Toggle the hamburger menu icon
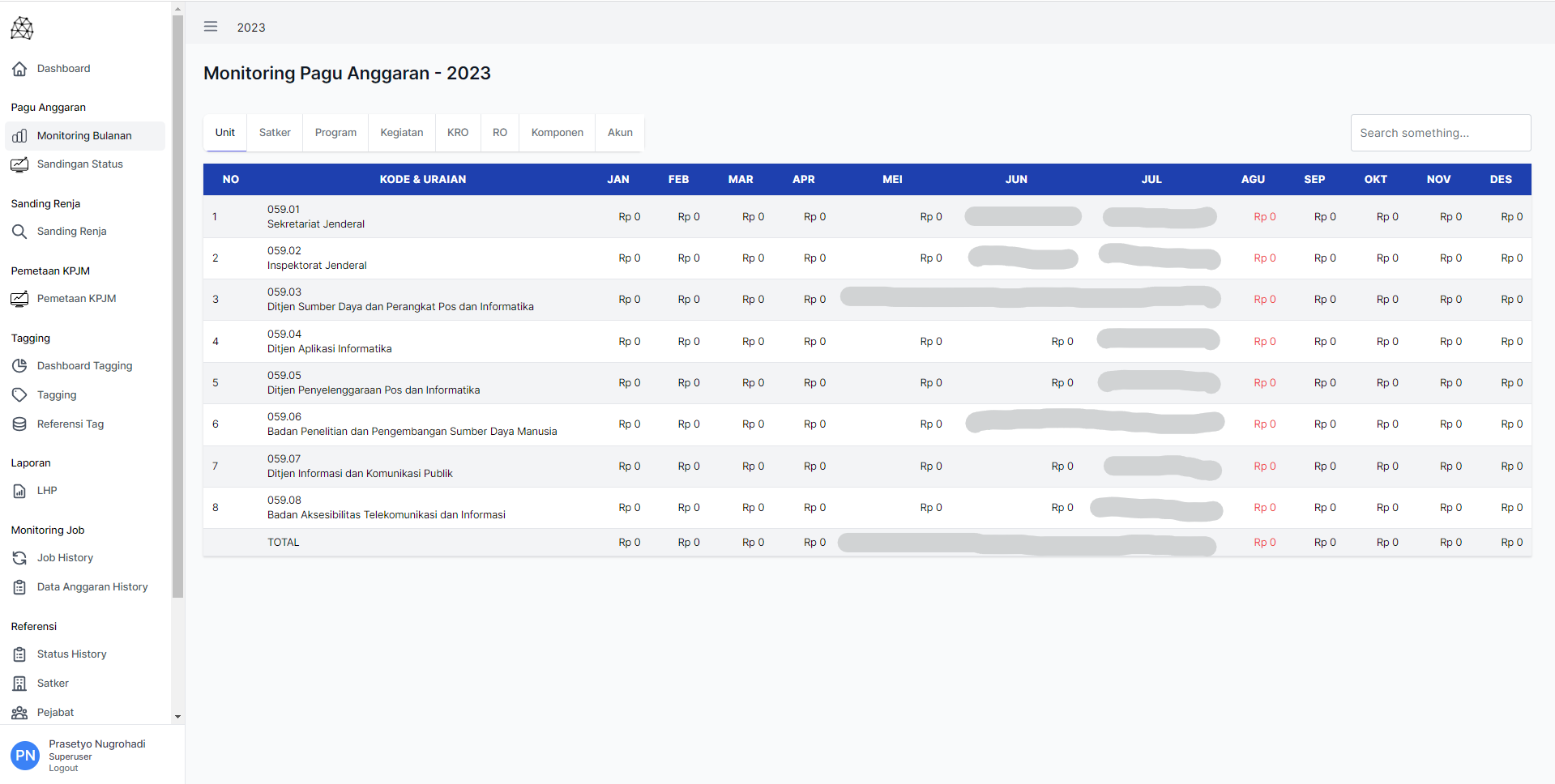1555x784 pixels. point(211,27)
